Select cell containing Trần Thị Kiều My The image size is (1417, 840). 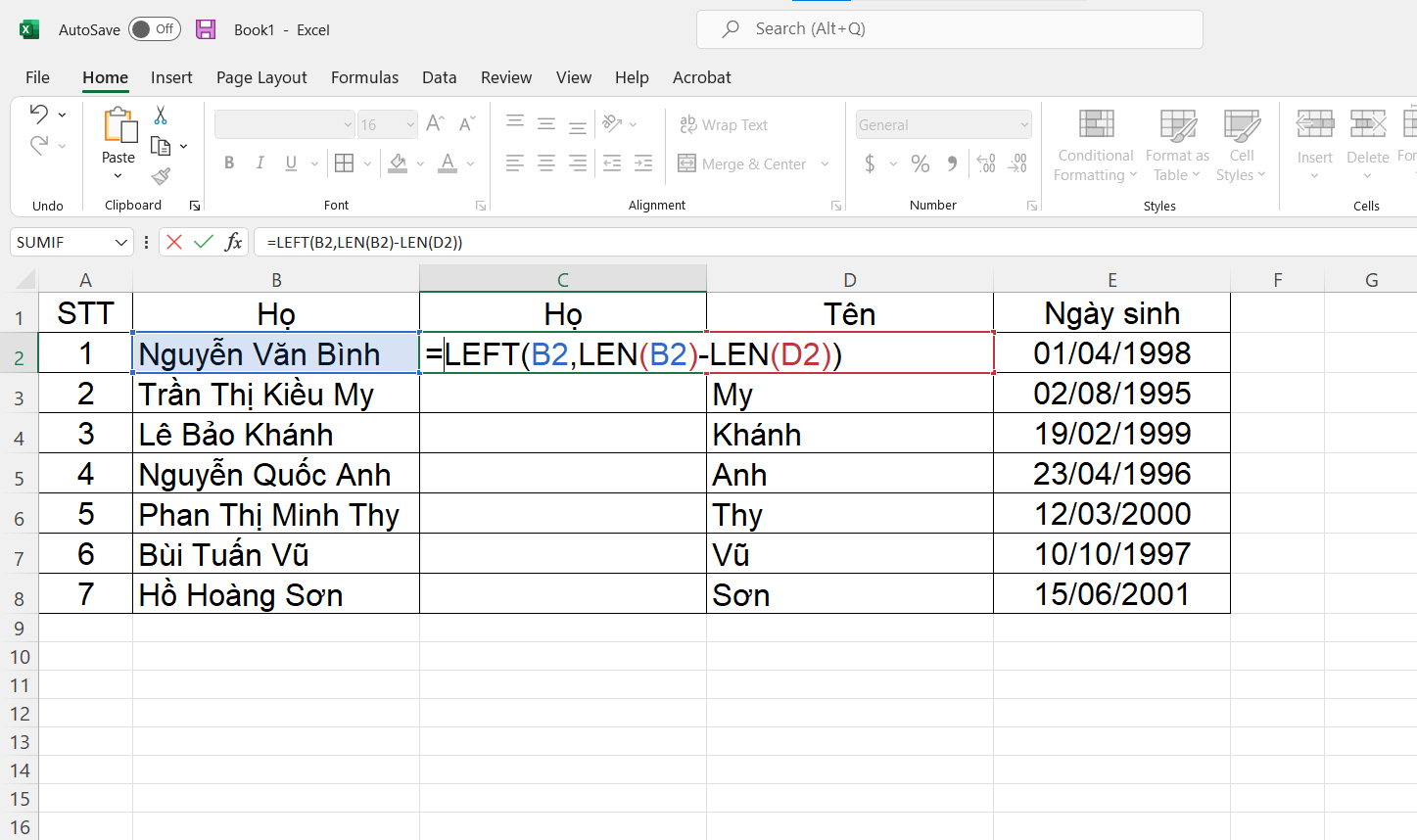tap(276, 394)
